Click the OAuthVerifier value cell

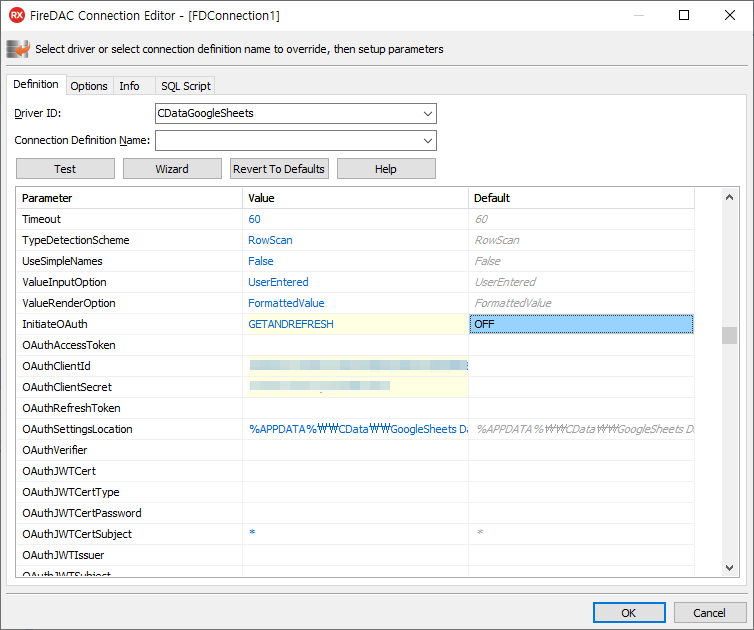356,450
